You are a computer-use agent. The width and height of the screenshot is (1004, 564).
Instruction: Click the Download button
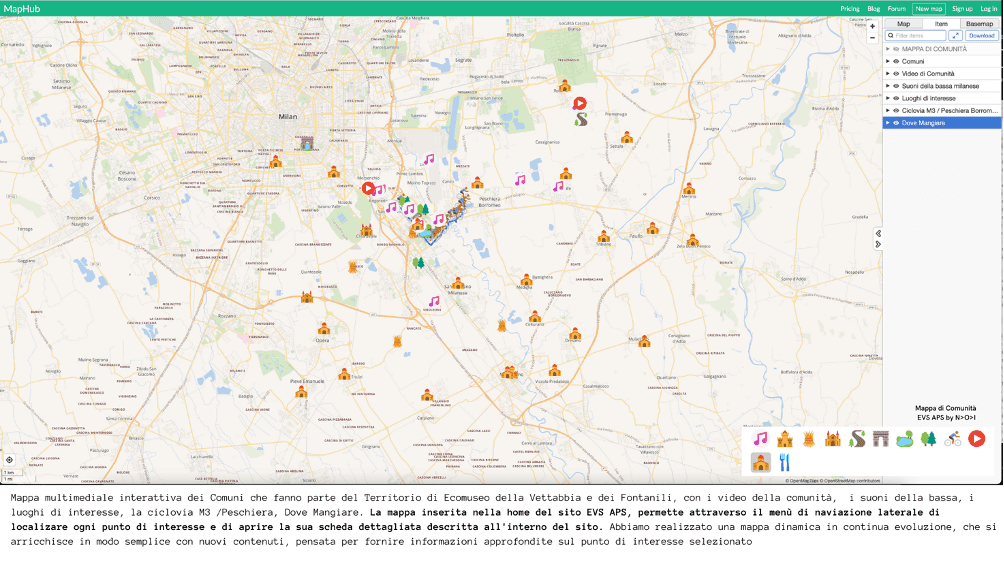[x=982, y=36]
